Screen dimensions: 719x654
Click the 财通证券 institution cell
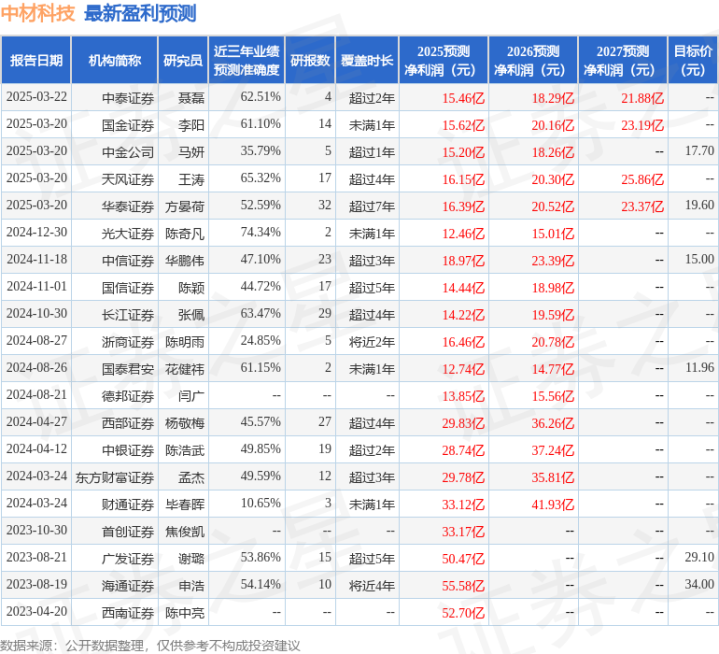click(x=127, y=504)
